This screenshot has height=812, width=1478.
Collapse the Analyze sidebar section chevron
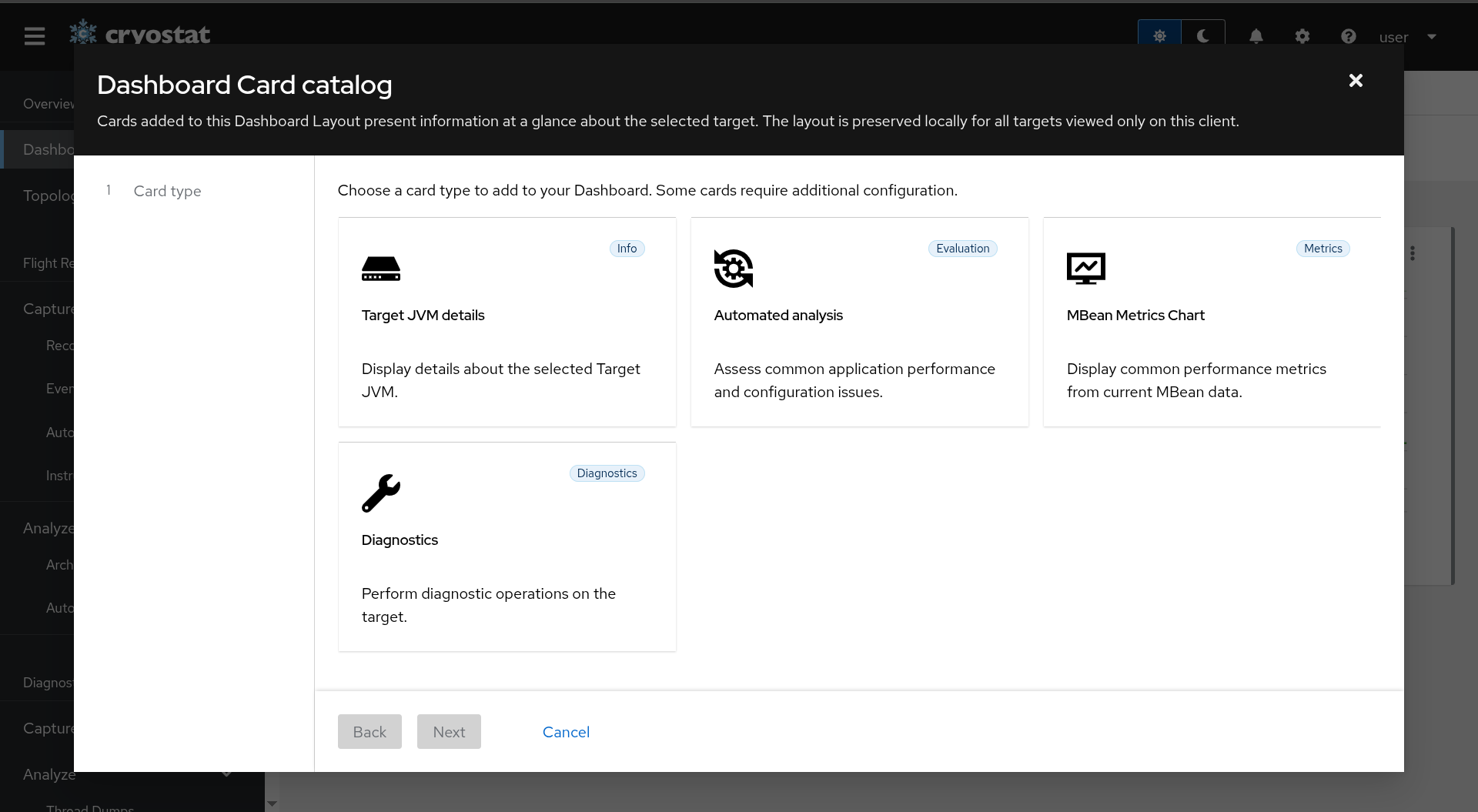pos(226,774)
